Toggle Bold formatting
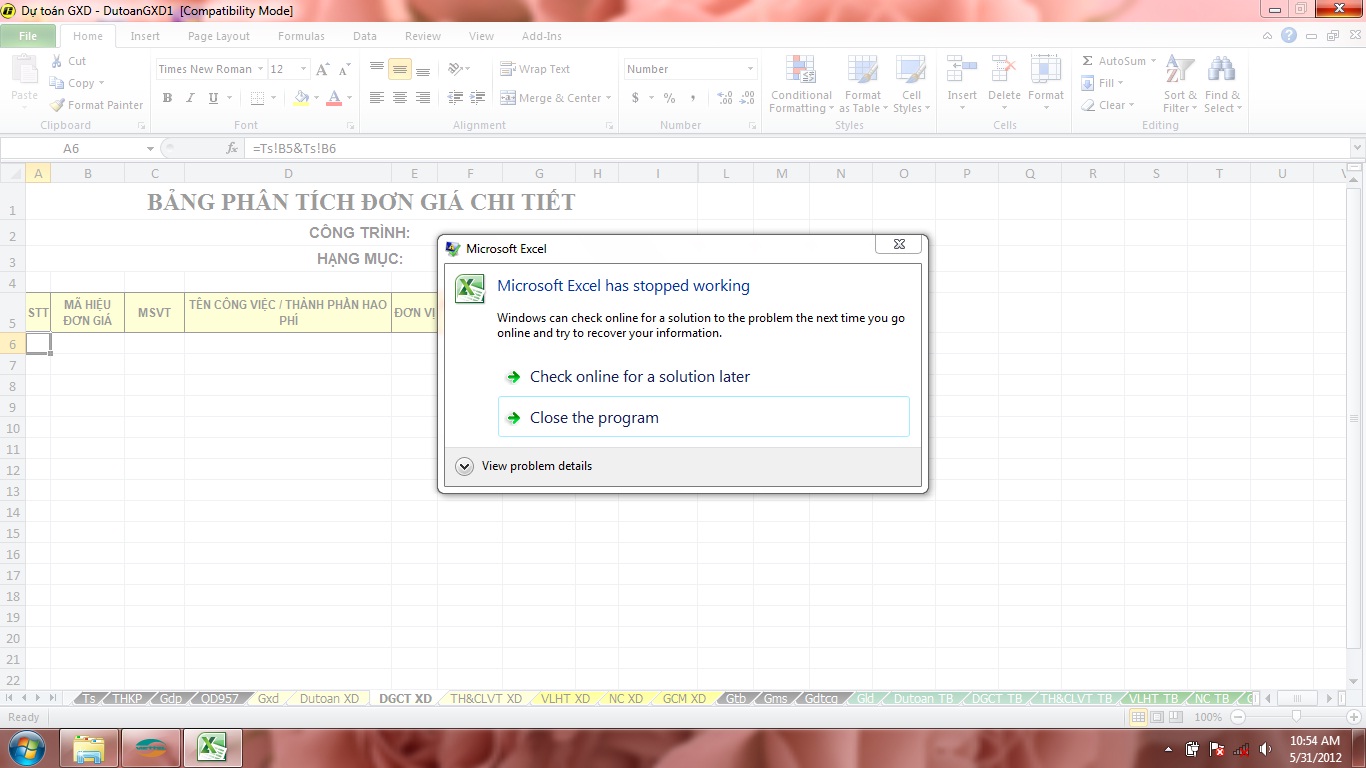 point(167,98)
